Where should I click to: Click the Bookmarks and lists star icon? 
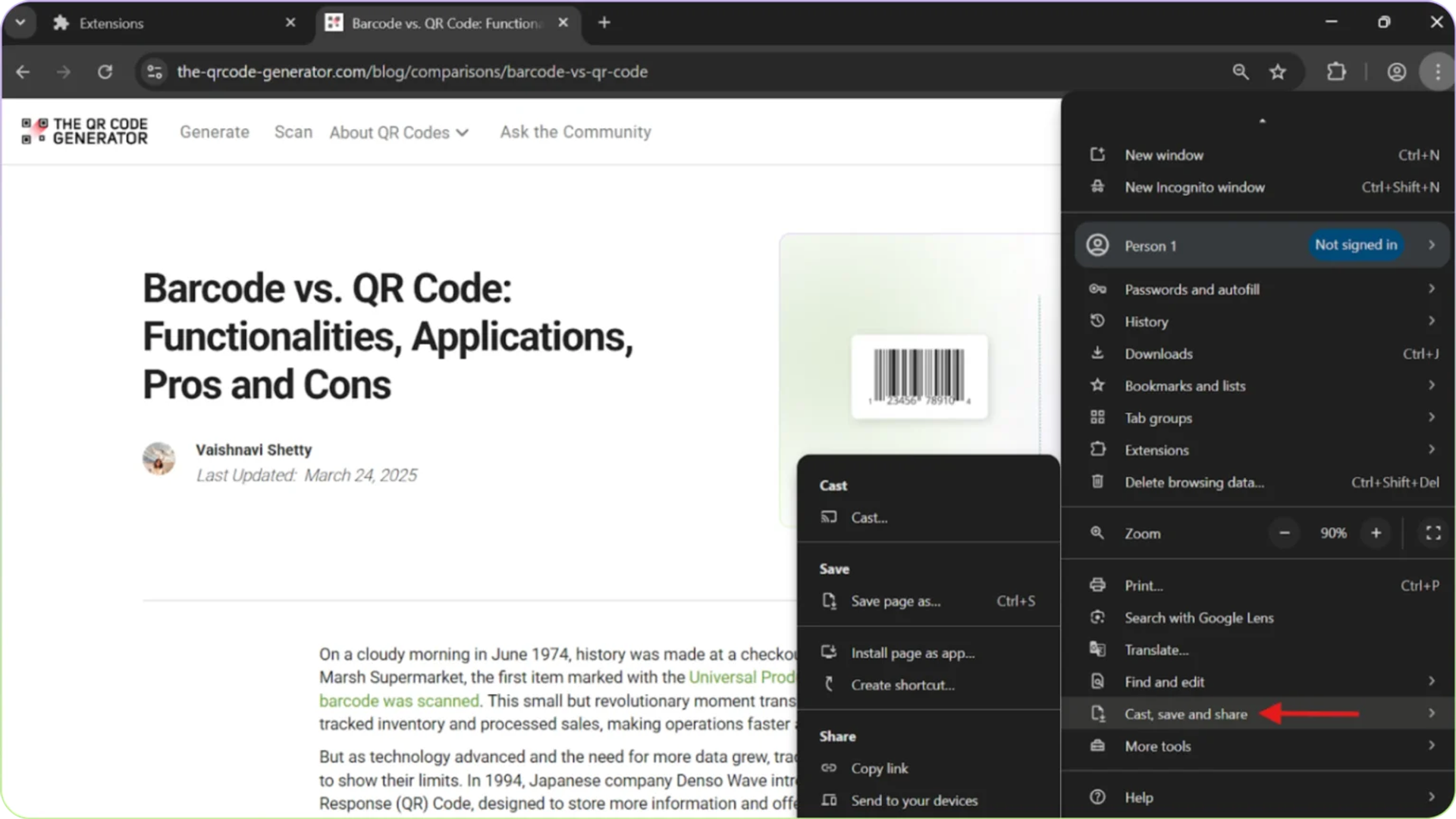[x=1097, y=385]
